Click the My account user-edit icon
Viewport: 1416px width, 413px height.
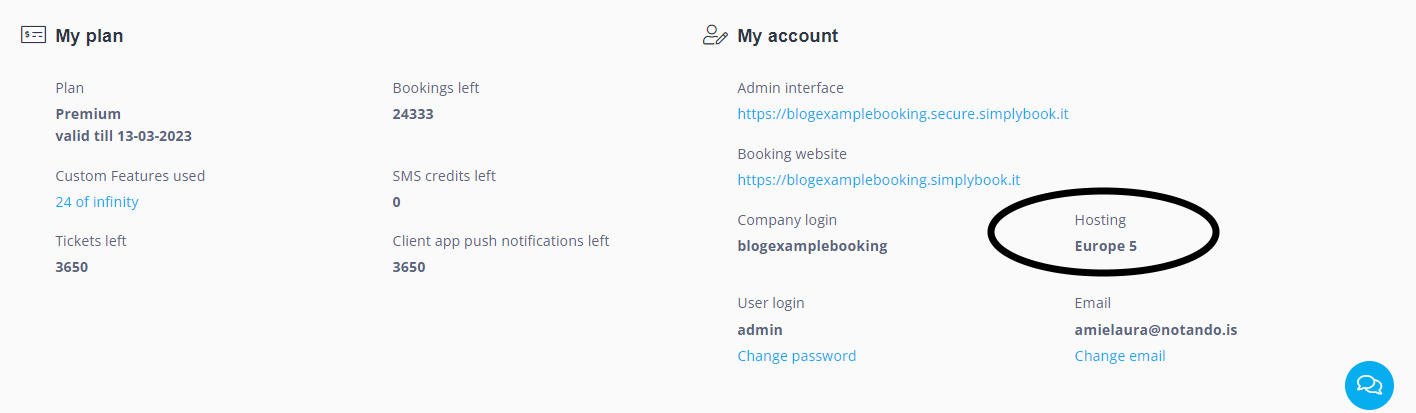(715, 36)
